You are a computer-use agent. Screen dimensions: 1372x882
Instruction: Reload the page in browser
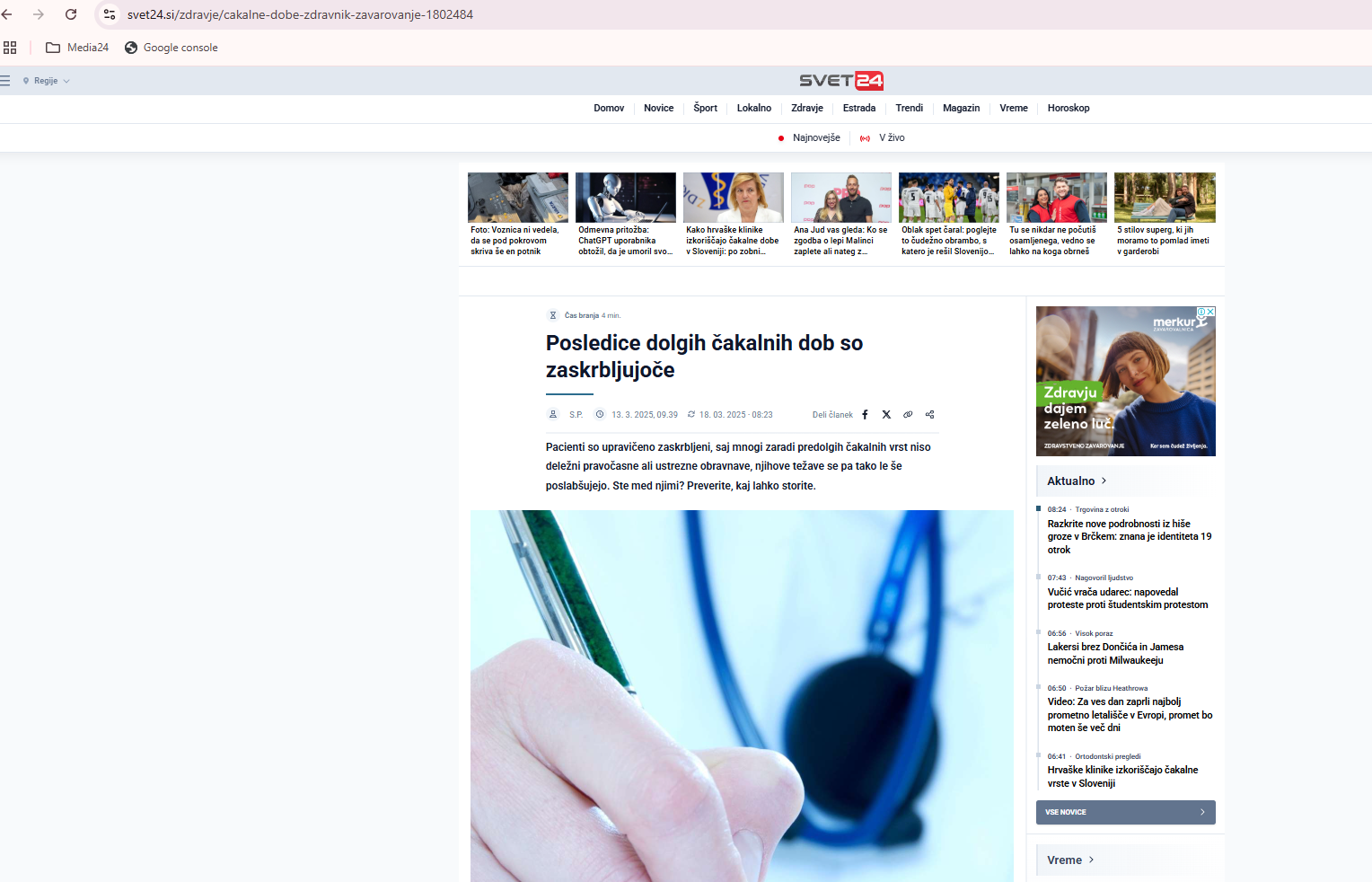coord(71,14)
